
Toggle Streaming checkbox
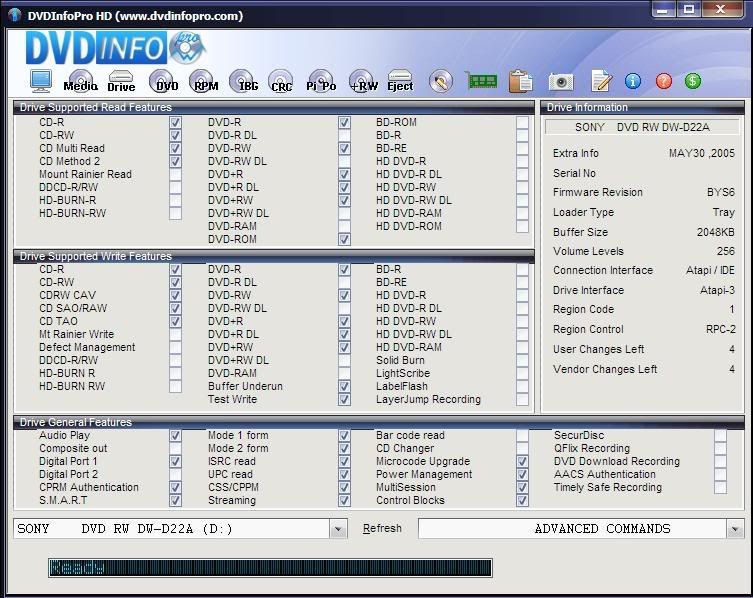(x=344, y=500)
